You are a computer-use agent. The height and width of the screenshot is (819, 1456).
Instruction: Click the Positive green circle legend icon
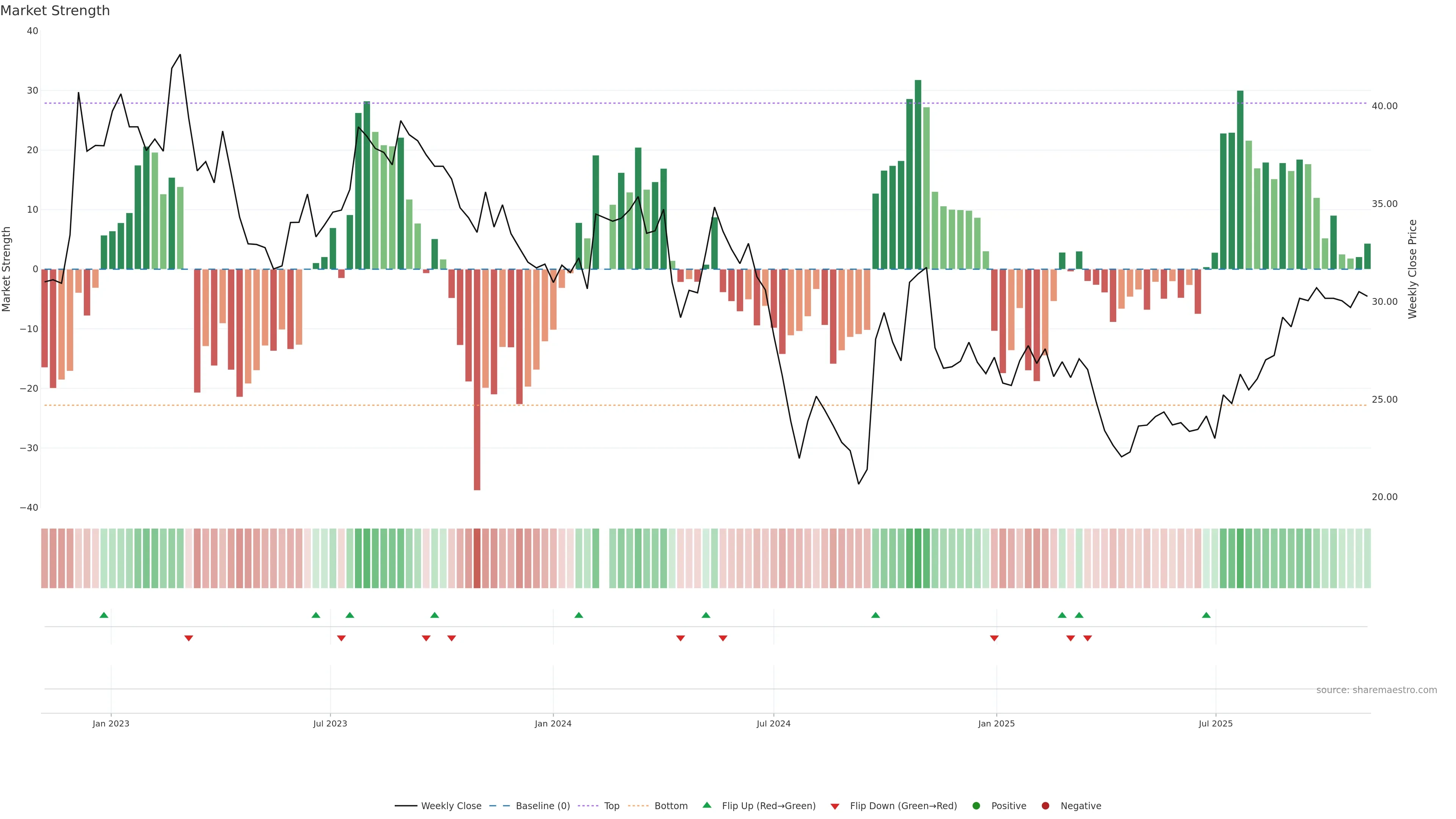tap(976, 806)
